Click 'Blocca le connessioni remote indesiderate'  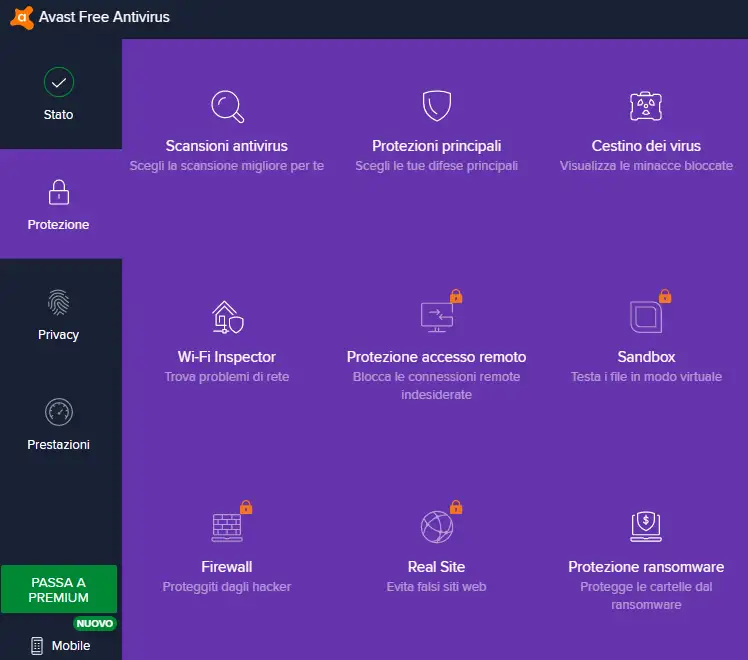click(436, 386)
